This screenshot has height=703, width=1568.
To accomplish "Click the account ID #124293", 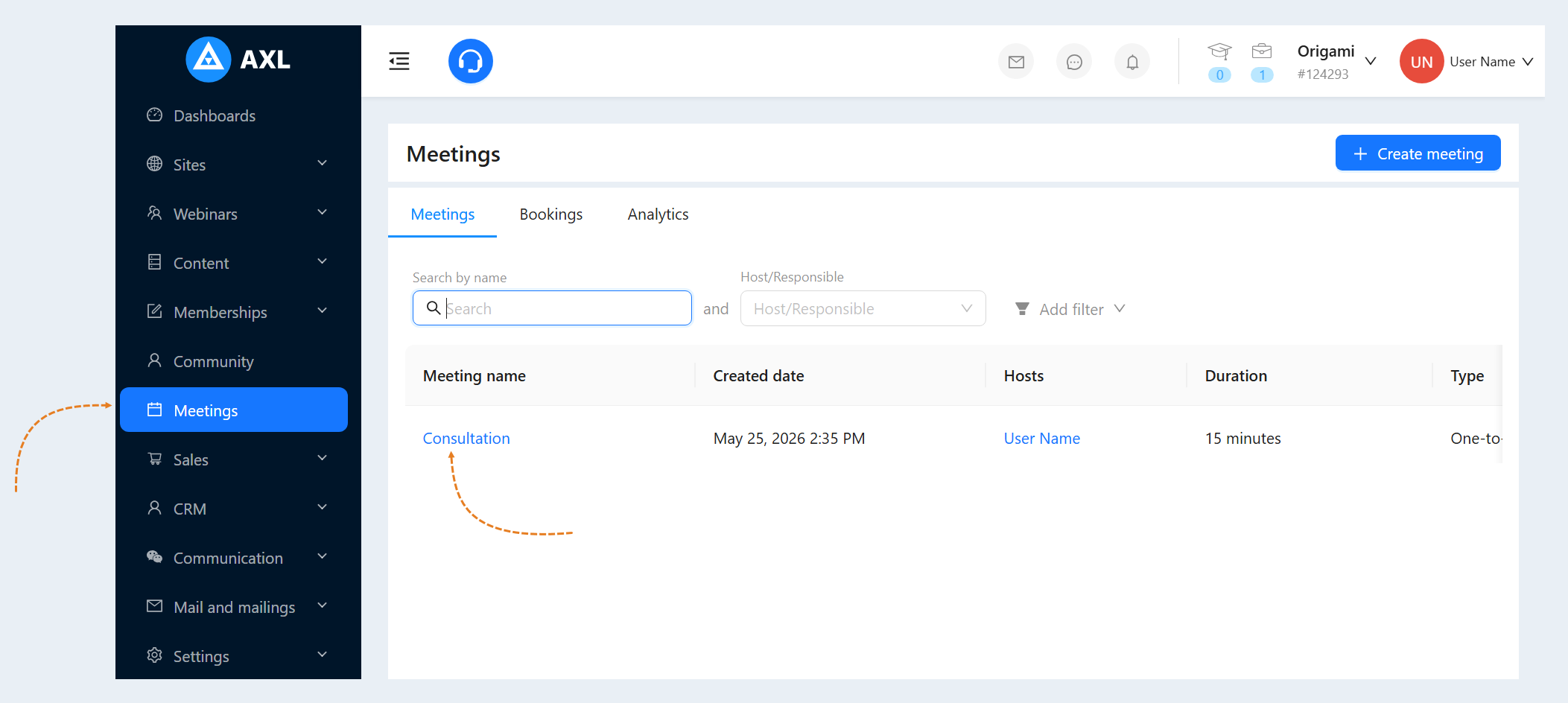I will pyautogui.click(x=1323, y=74).
